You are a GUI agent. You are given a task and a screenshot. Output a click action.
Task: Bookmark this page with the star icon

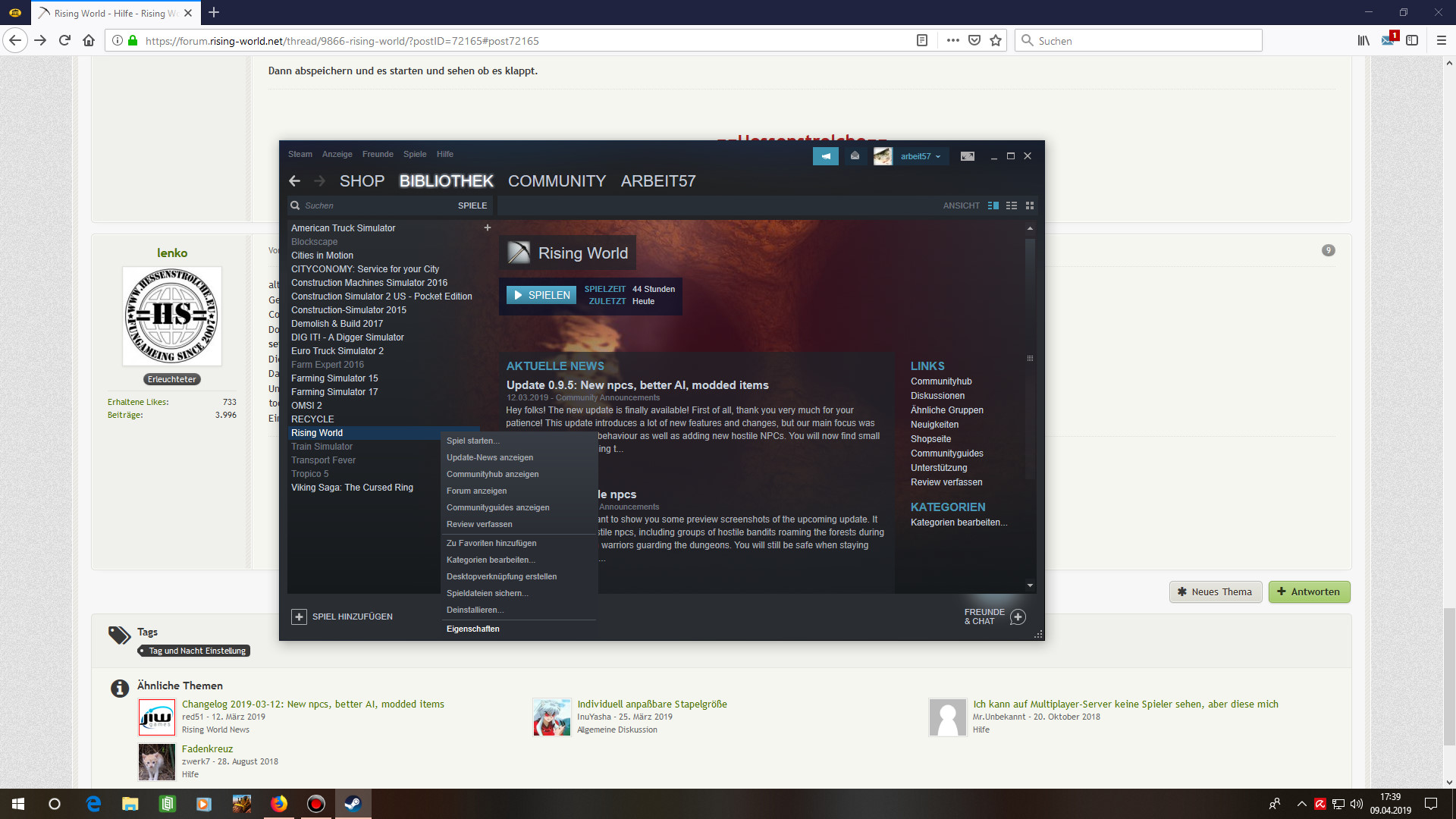point(996,41)
